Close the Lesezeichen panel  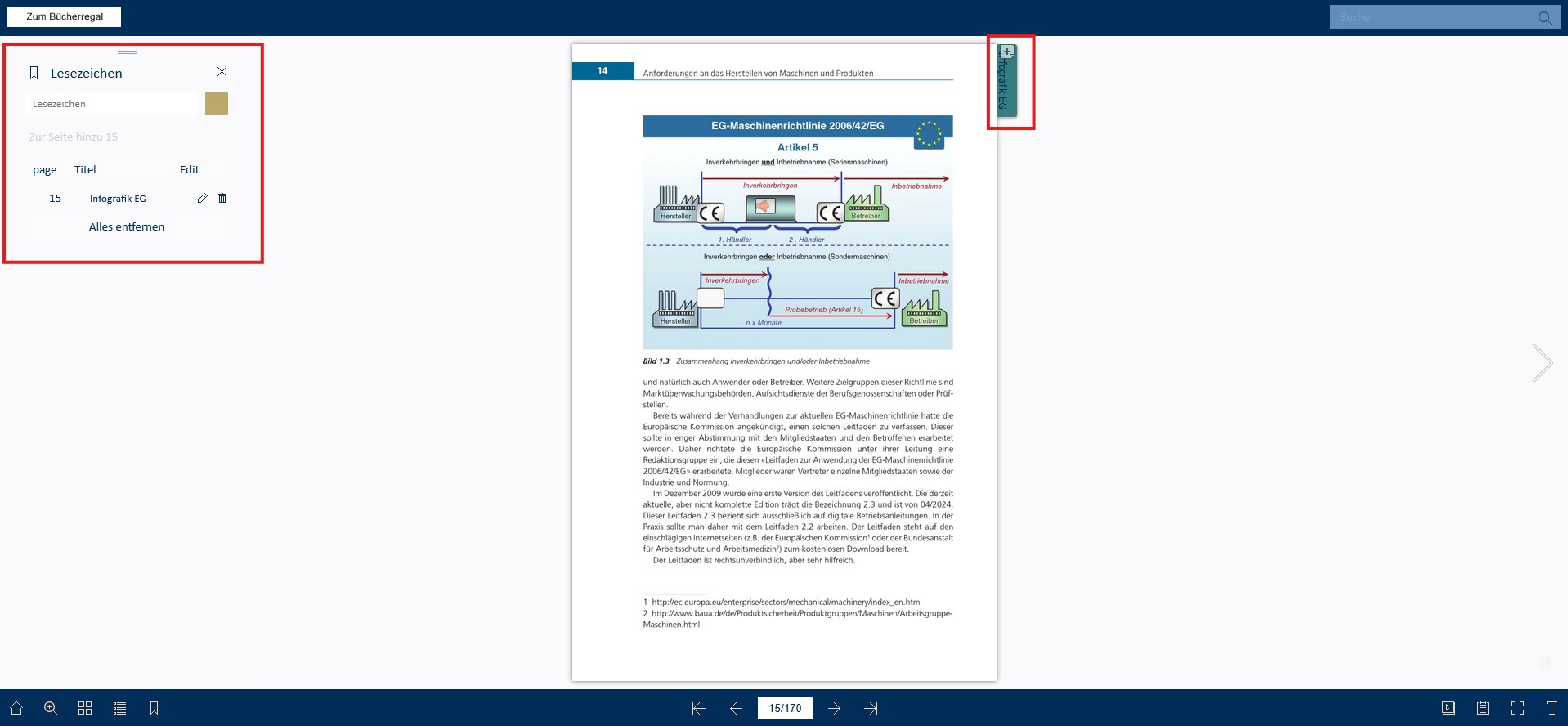pos(222,72)
